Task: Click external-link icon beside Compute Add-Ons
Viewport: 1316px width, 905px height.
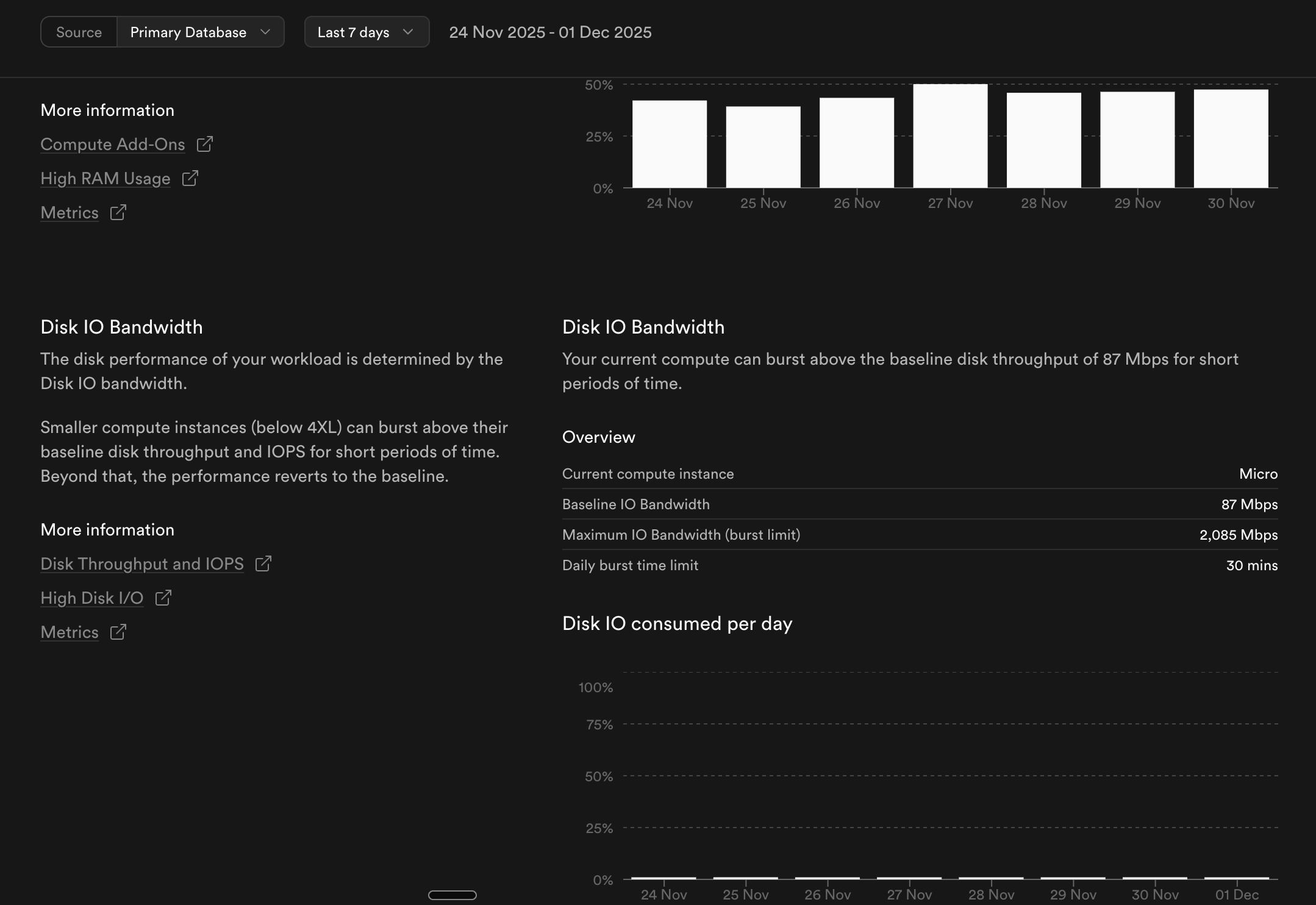Action: coord(204,144)
